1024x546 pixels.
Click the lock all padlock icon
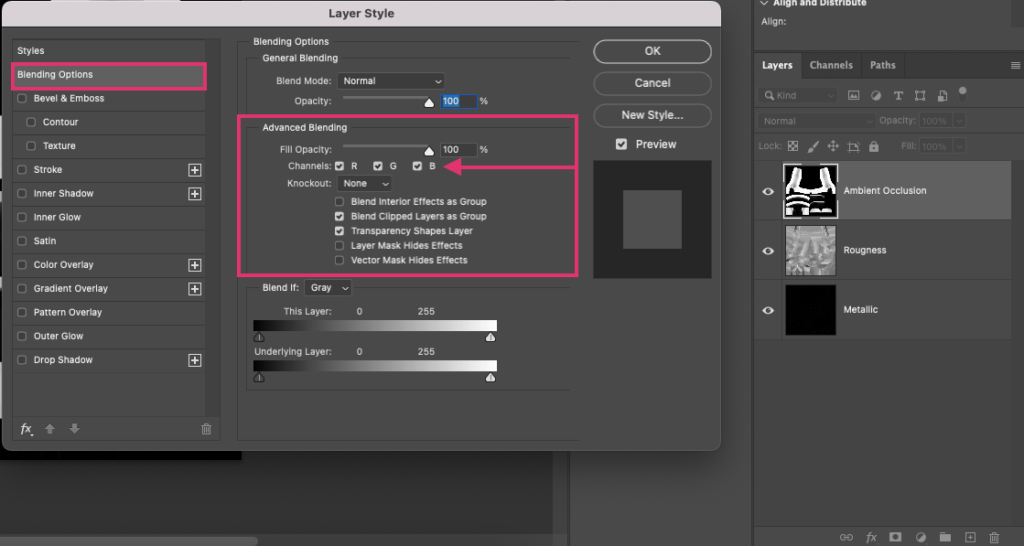(874, 146)
